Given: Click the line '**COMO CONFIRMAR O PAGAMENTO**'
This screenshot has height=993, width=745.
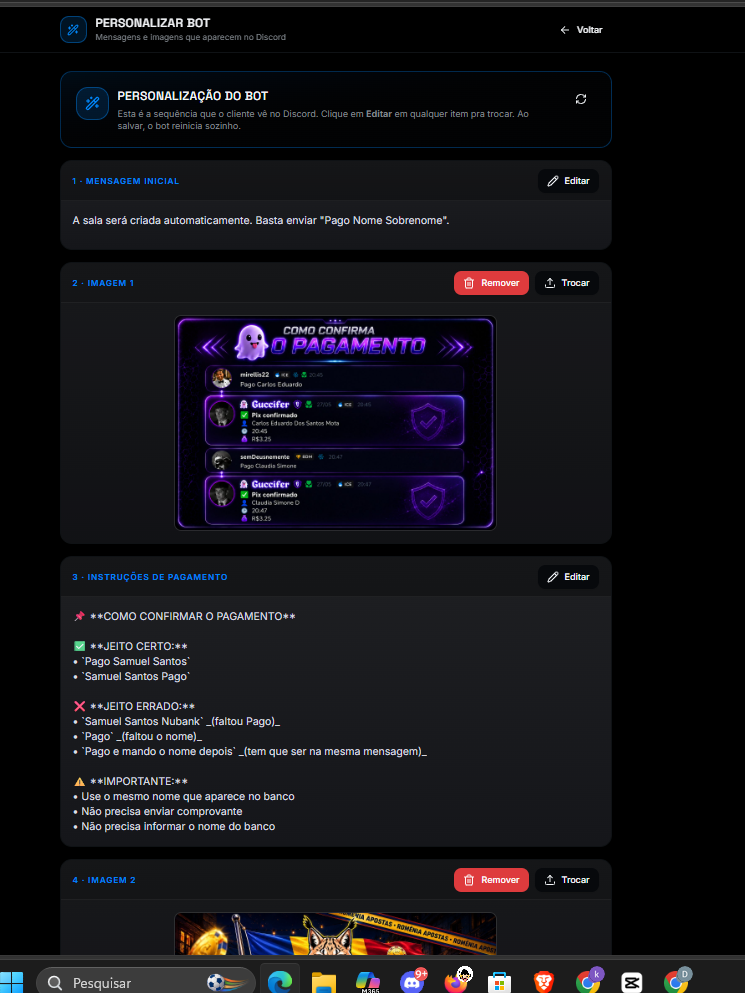Looking at the screenshot, I should pos(184,616).
